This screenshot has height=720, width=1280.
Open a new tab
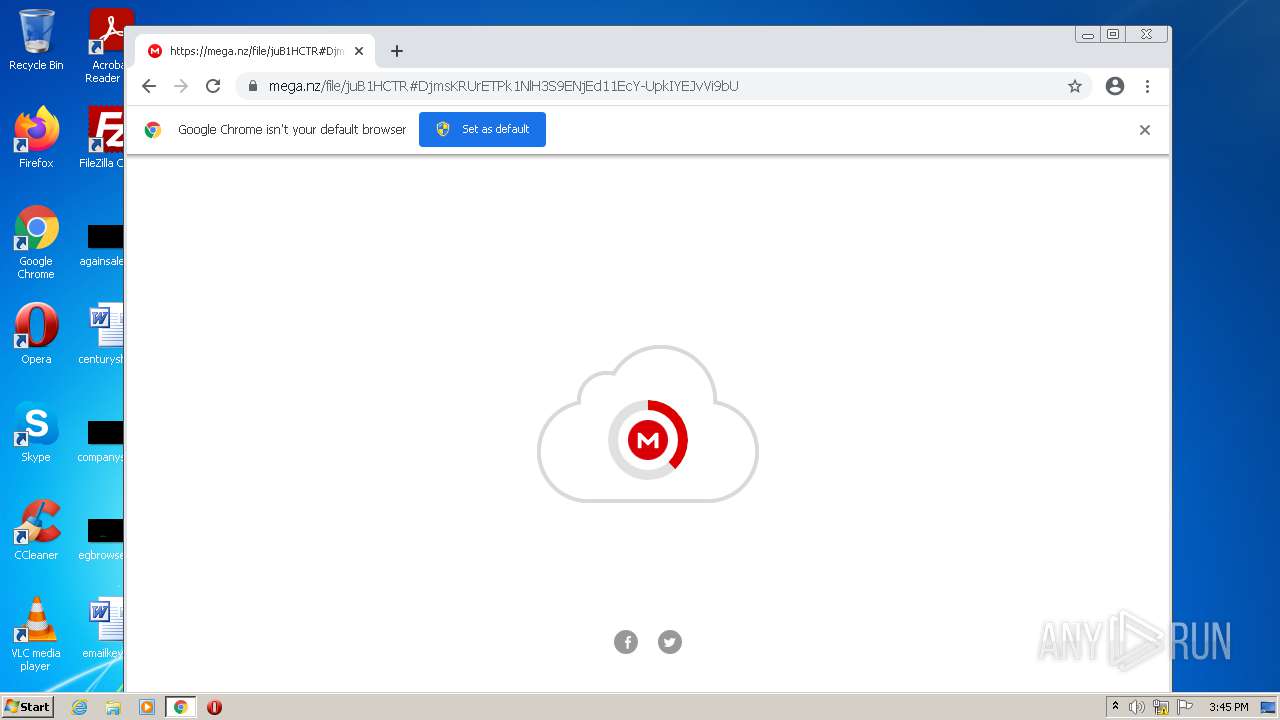click(x=397, y=51)
